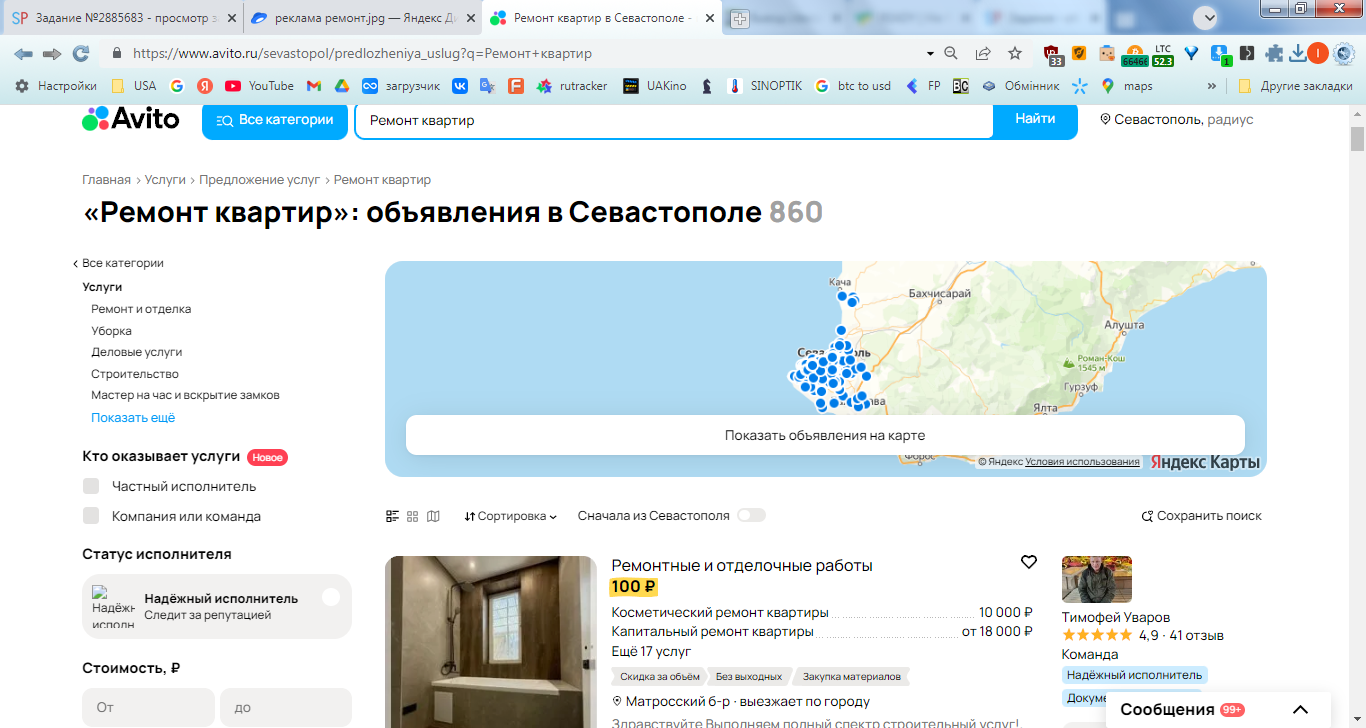Viewport: 1366px width, 728px height.
Task: Open 'Главная' breadcrumb link
Action: (x=106, y=180)
